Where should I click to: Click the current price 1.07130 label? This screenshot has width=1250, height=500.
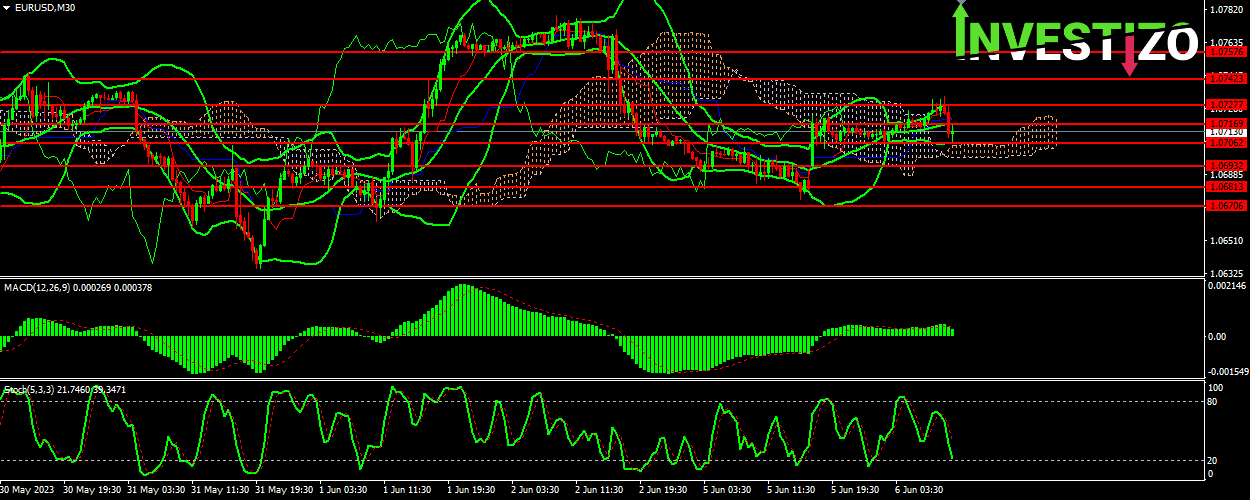click(1225, 132)
